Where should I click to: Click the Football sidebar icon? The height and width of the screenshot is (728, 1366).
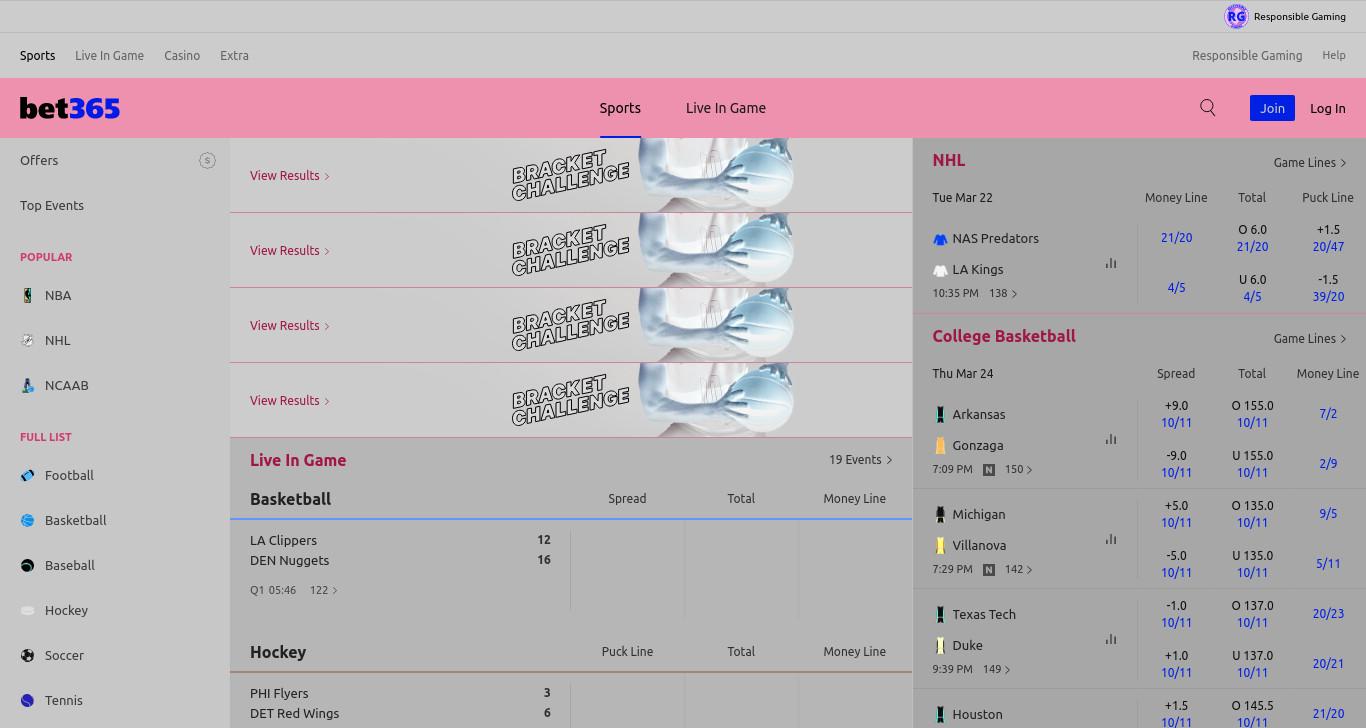(28, 475)
